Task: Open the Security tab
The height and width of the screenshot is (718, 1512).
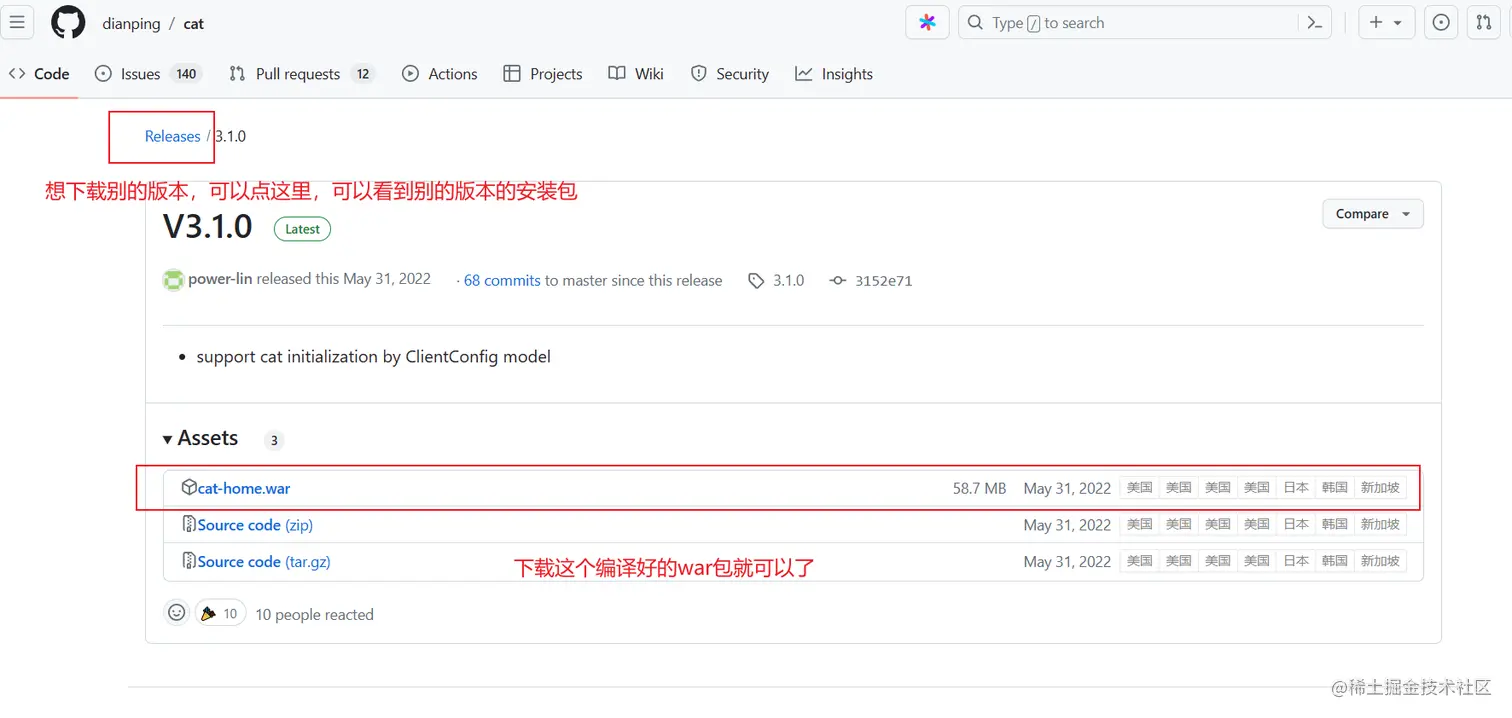Action: [730, 74]
